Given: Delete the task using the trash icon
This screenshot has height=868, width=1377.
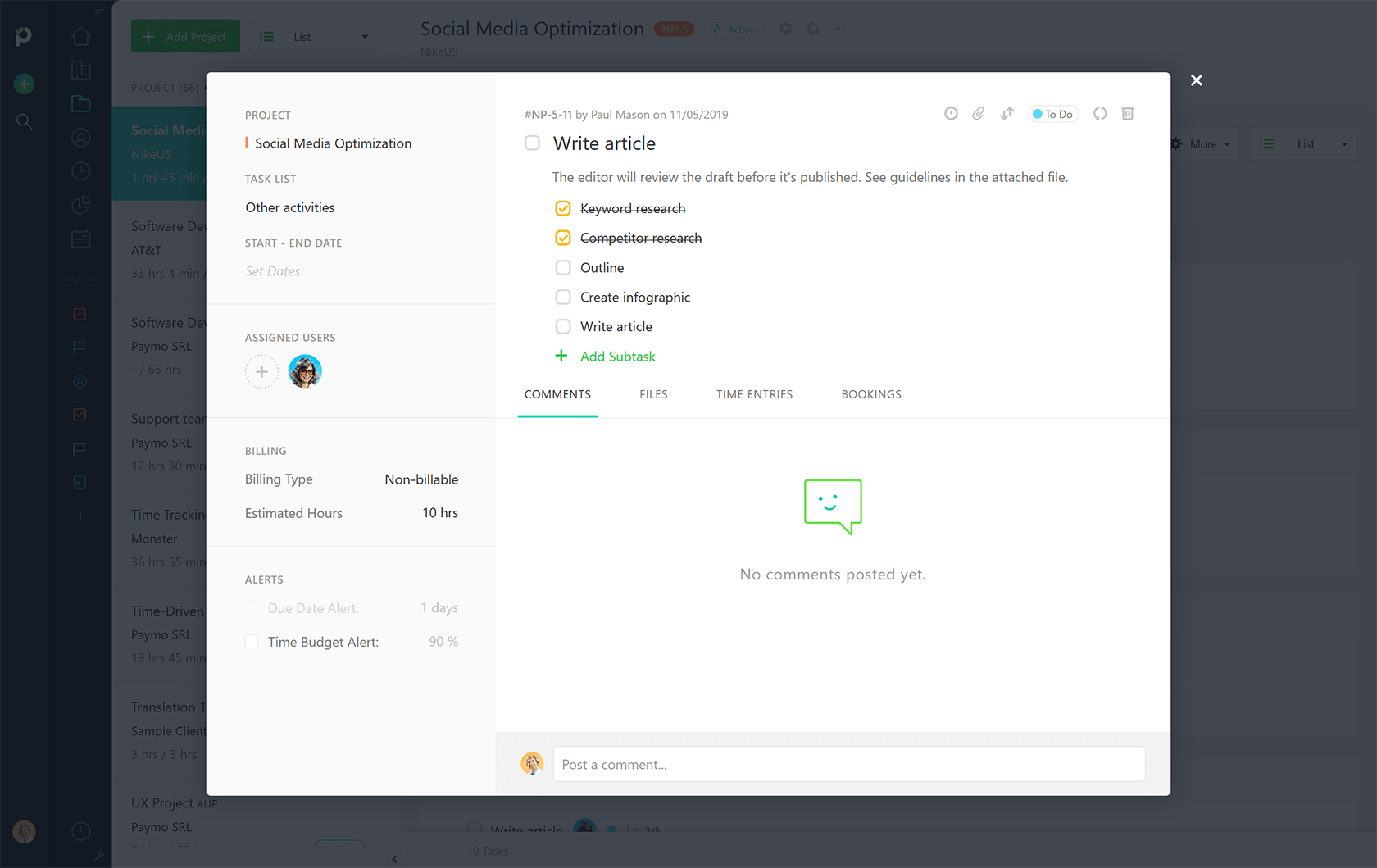Looking at the screenshot, I should coord(1128,113).
